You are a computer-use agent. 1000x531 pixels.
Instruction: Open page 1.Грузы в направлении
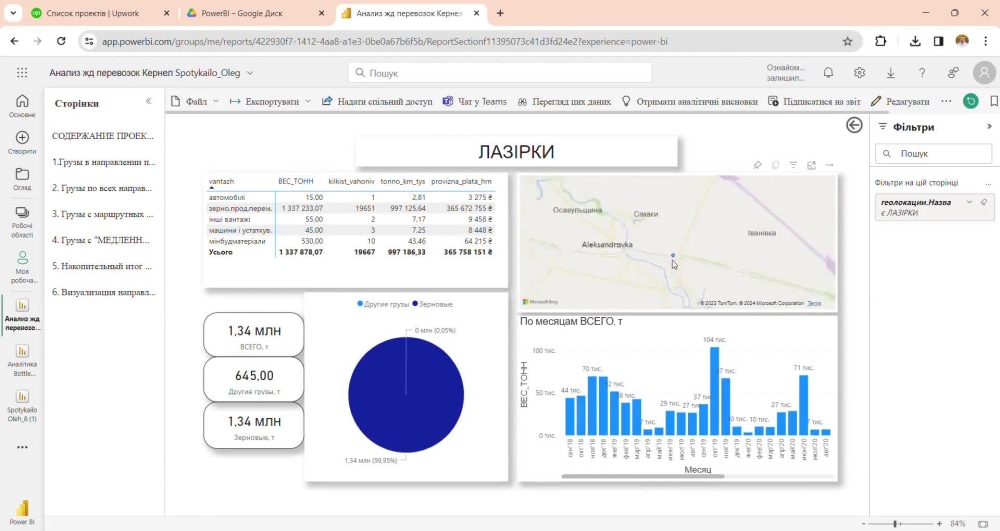(103, 162)
